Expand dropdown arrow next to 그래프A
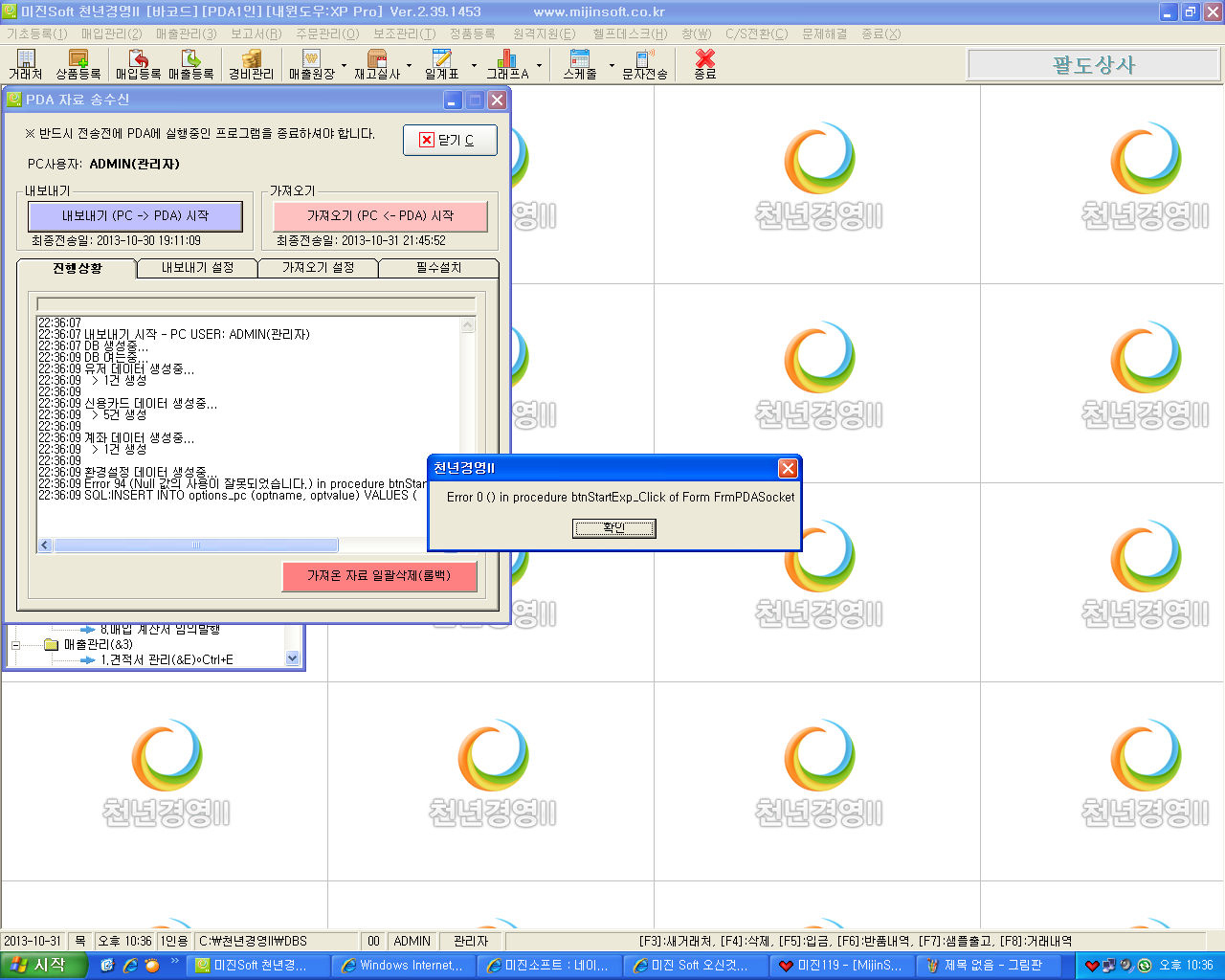 (x=539, y=66)
